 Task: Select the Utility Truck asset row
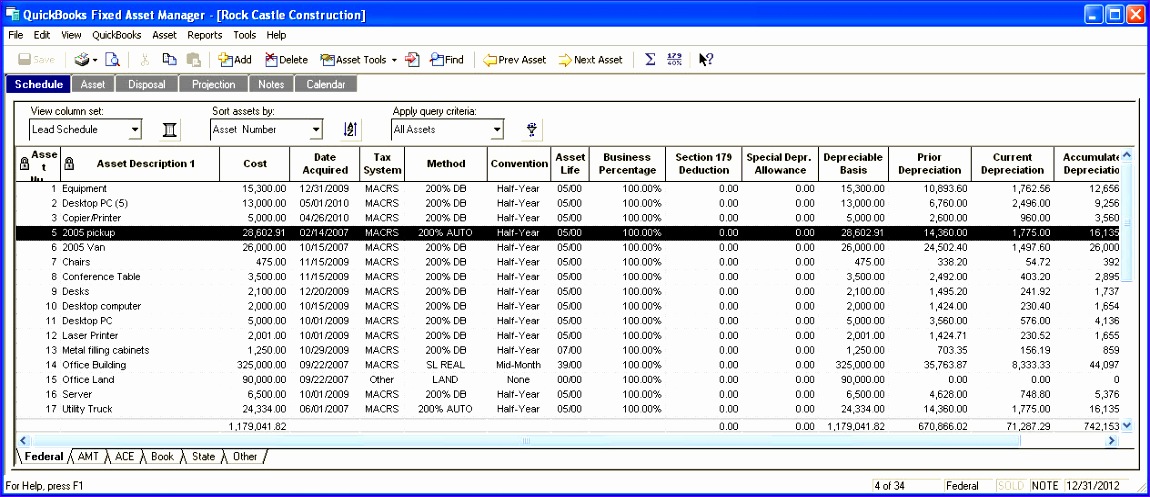(568, 409)
